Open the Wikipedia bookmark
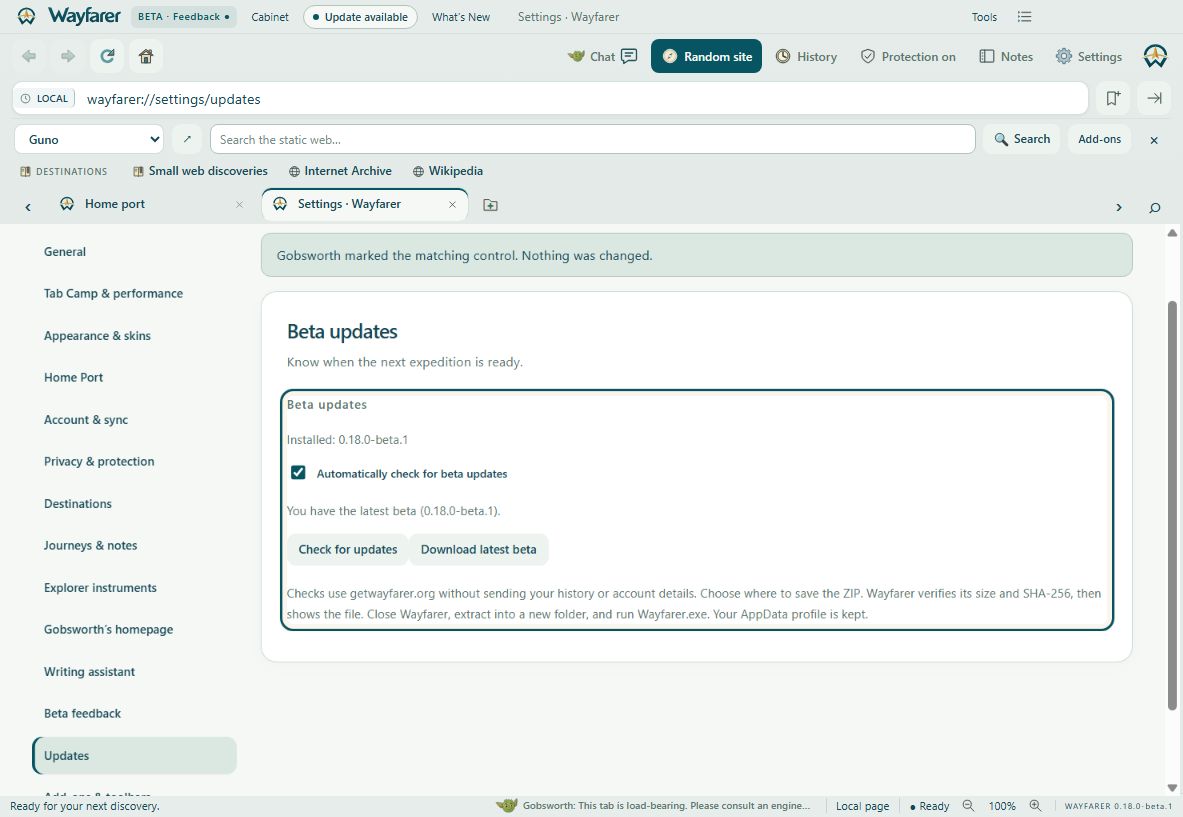 coord(448,171)
